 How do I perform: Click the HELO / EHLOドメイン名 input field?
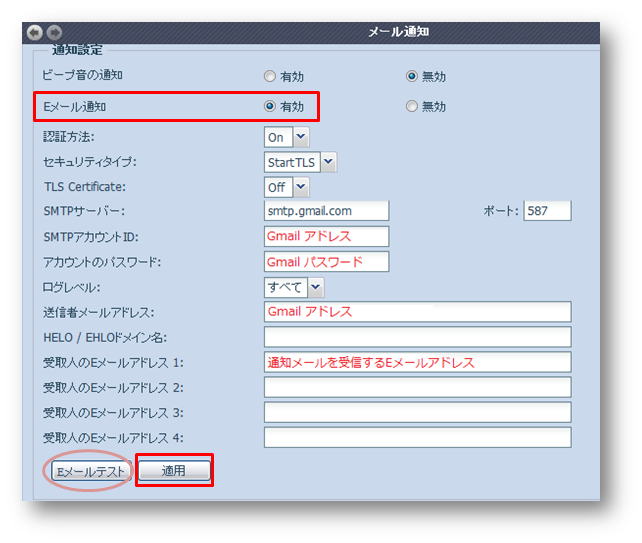[x=418, y=337]
